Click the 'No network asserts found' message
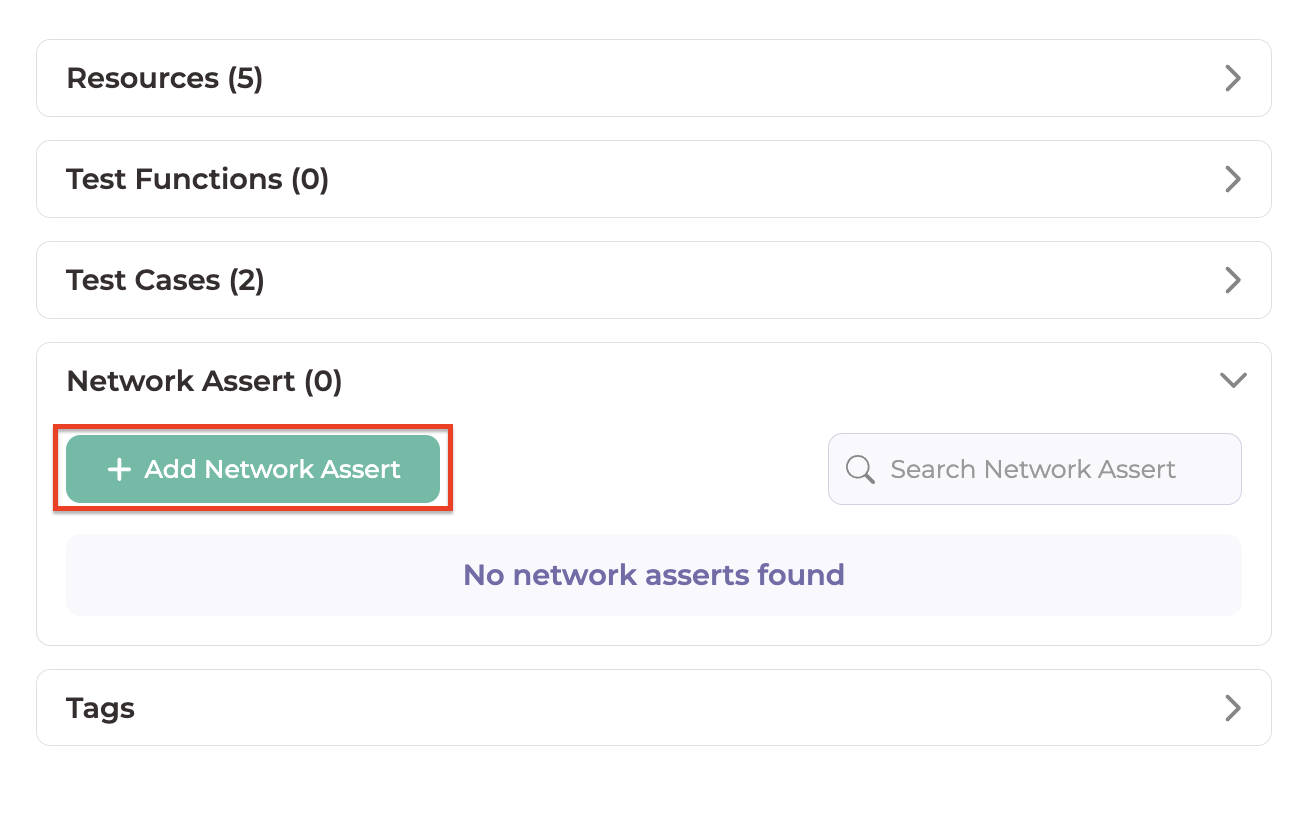This screenshot has width=1314, height=836. pos(653,575)
